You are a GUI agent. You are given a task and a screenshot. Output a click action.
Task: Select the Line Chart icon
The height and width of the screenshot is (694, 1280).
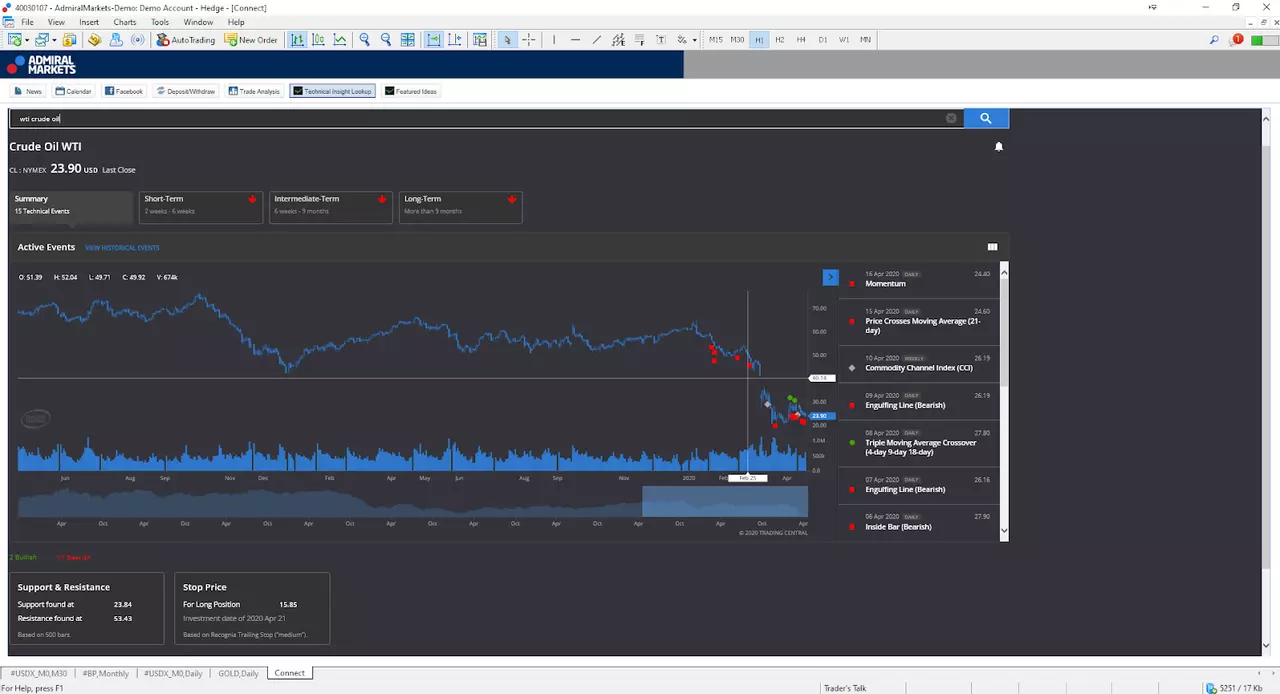[340, 40]
